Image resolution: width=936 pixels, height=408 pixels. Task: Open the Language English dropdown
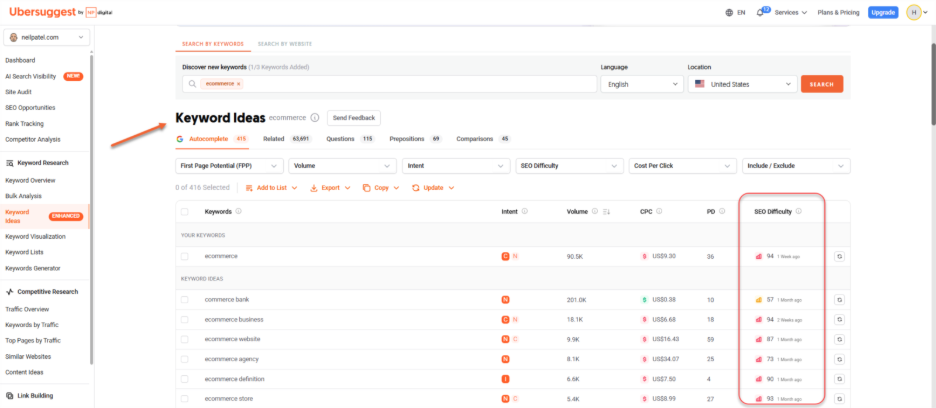(x=642, y=84)
